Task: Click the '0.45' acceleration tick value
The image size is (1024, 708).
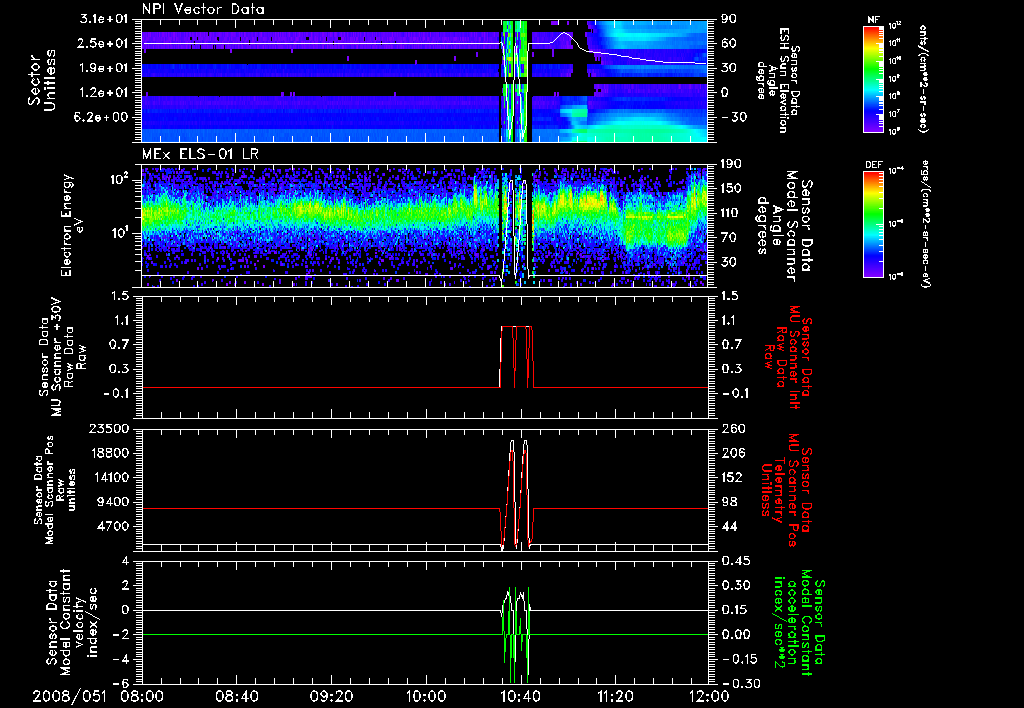Action: tap(735, 561)
